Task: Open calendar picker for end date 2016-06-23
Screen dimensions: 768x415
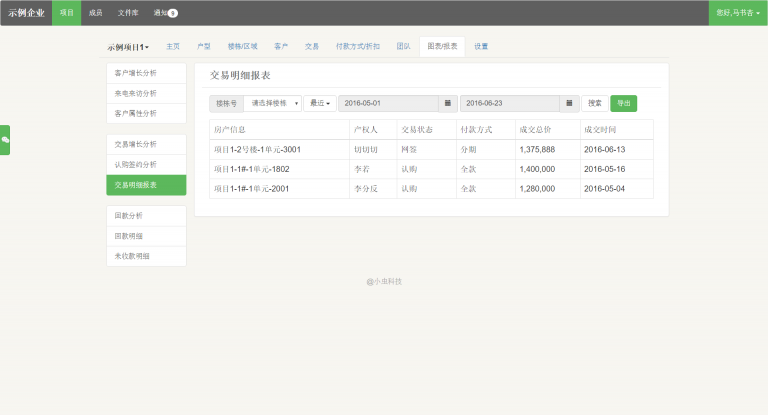Action: [x=569, y=103]
